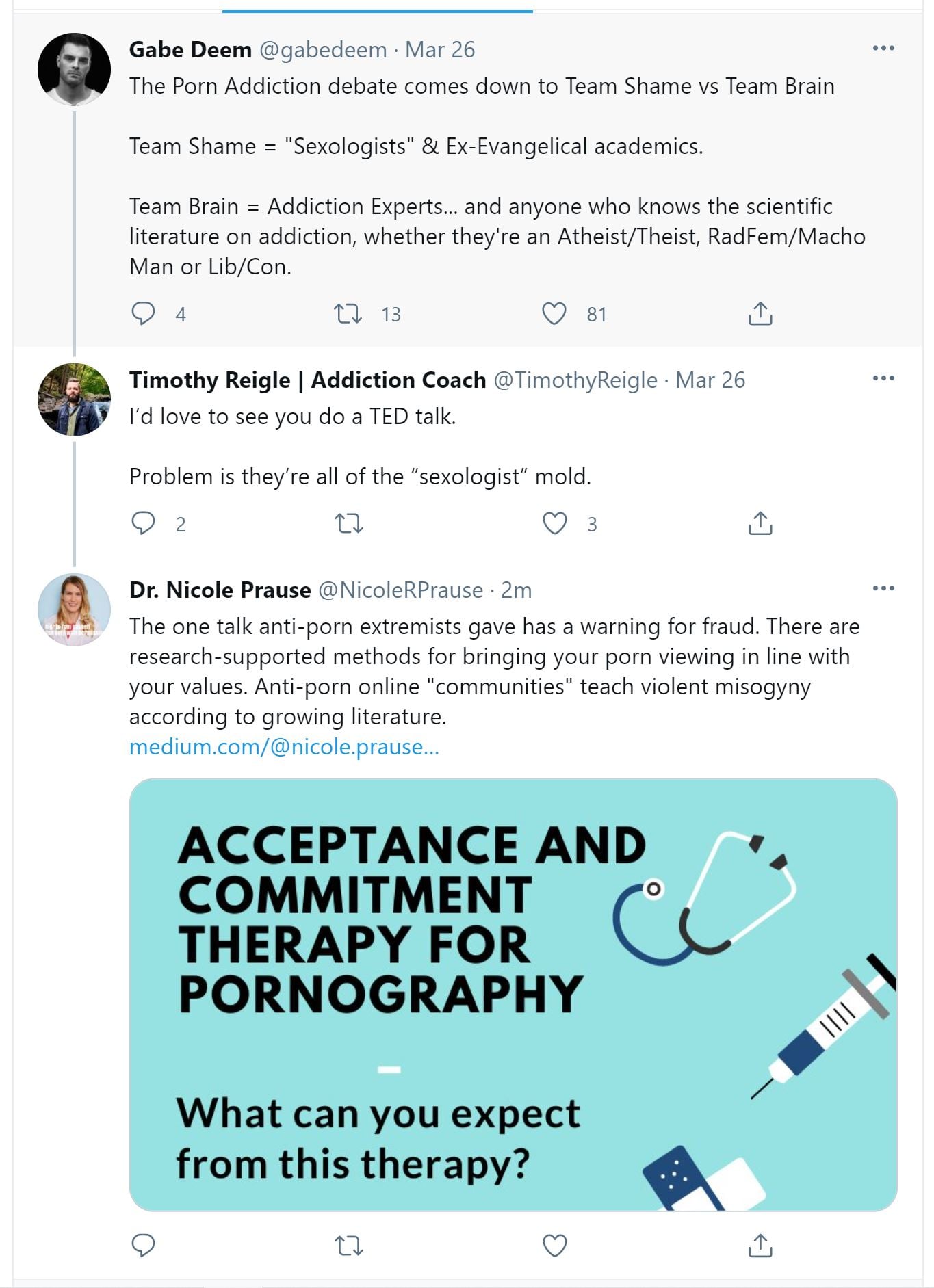Reply to Gabe Deem's tweet
The width and height of the screenshot is (934, 1288).
click(143, 313)
